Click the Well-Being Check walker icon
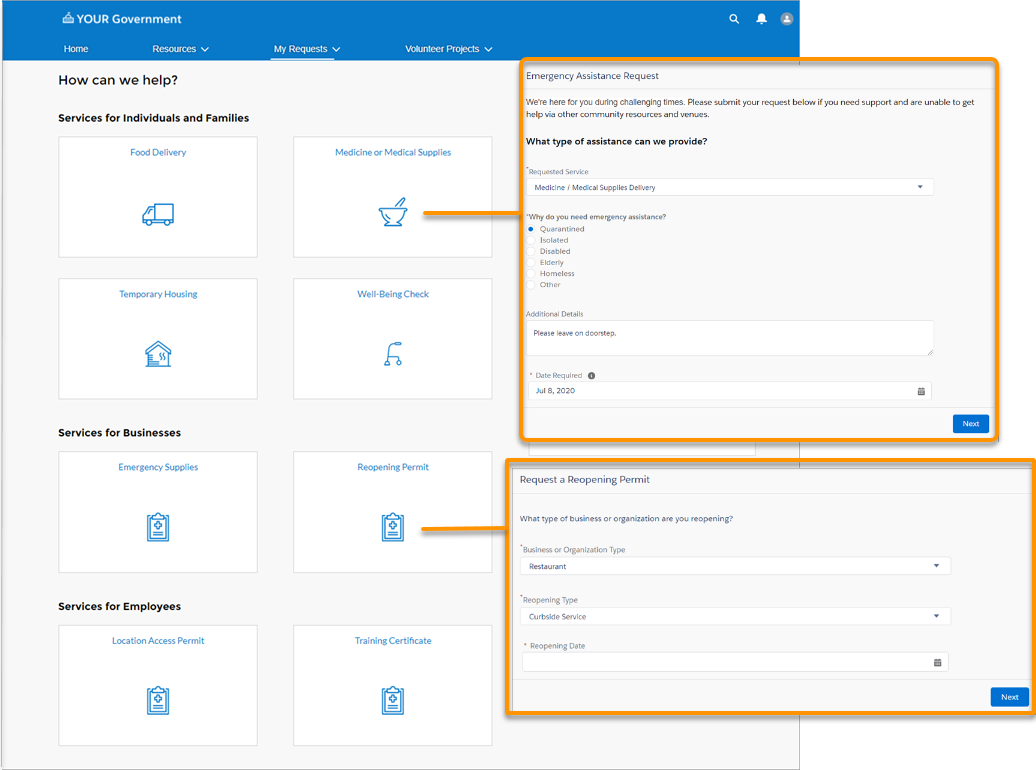 point(392,355)
